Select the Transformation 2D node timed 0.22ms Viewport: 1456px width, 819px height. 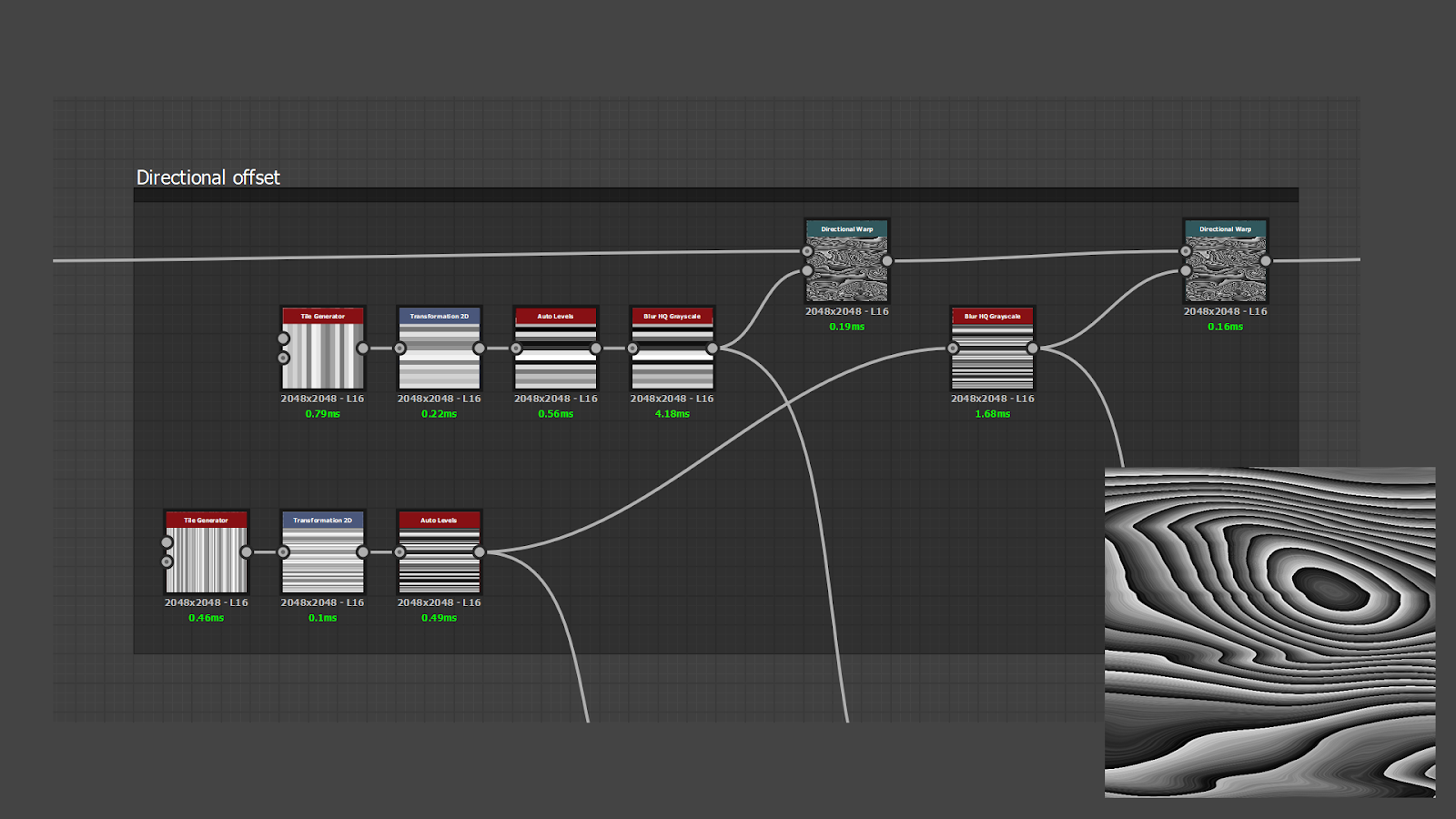440,348
